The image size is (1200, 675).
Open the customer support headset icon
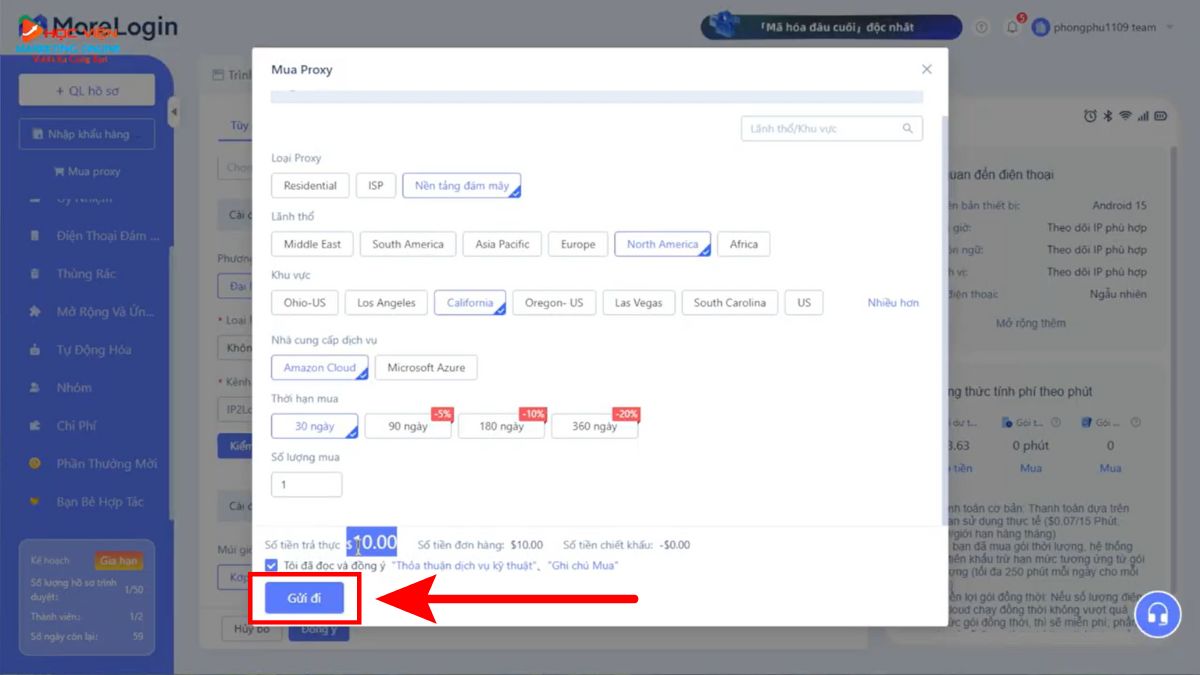point(1158,615)
